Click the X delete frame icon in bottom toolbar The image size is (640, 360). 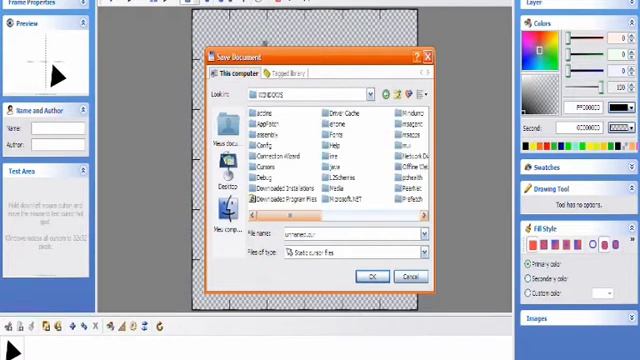pos(95,326)
